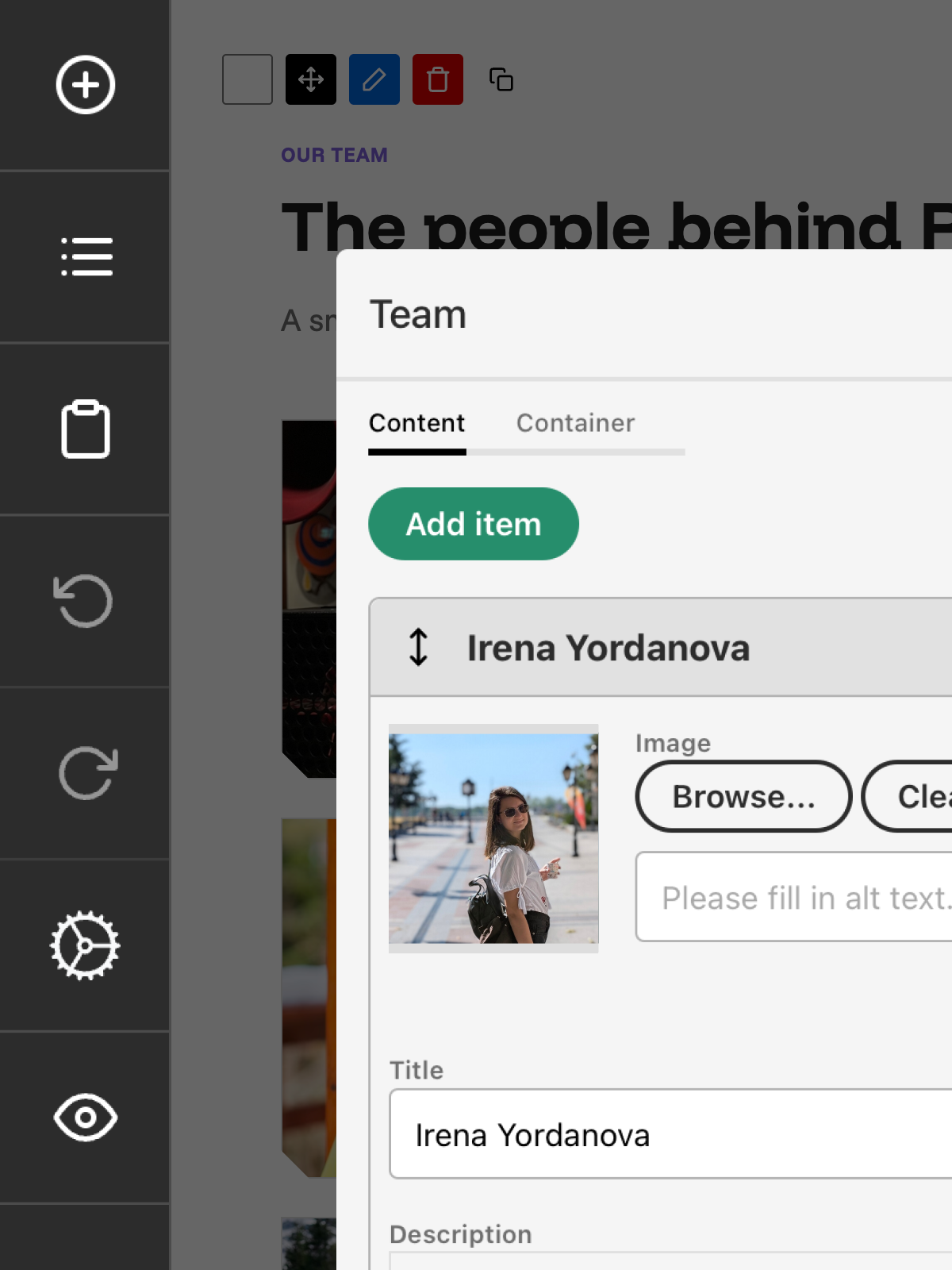Screen dimensions: 952x1270
Task: Click the OUR TEAM label text
Action: [x=335, y=155]
